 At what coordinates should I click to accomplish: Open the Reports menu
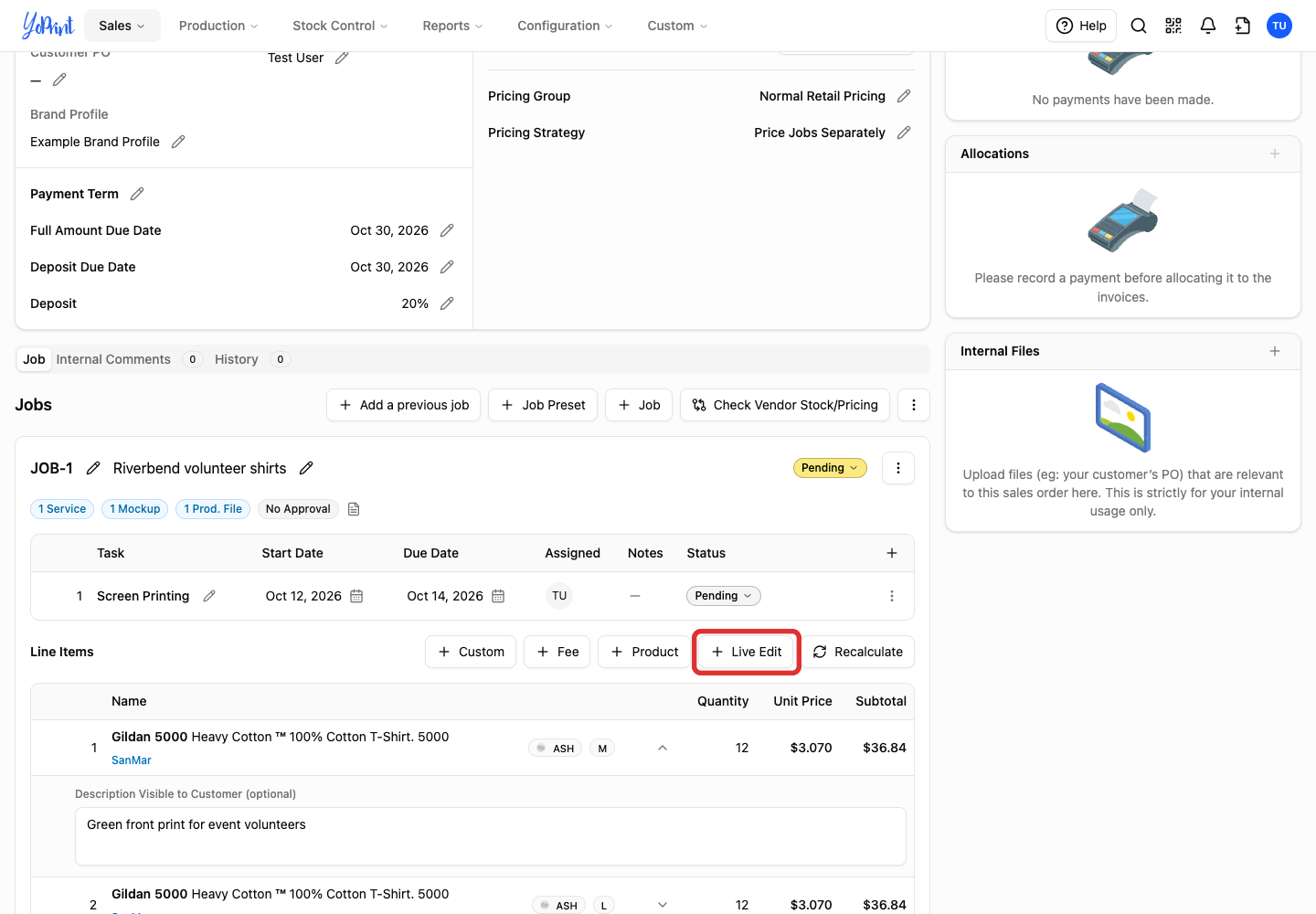pyautogui.click(x=452, y=26)
